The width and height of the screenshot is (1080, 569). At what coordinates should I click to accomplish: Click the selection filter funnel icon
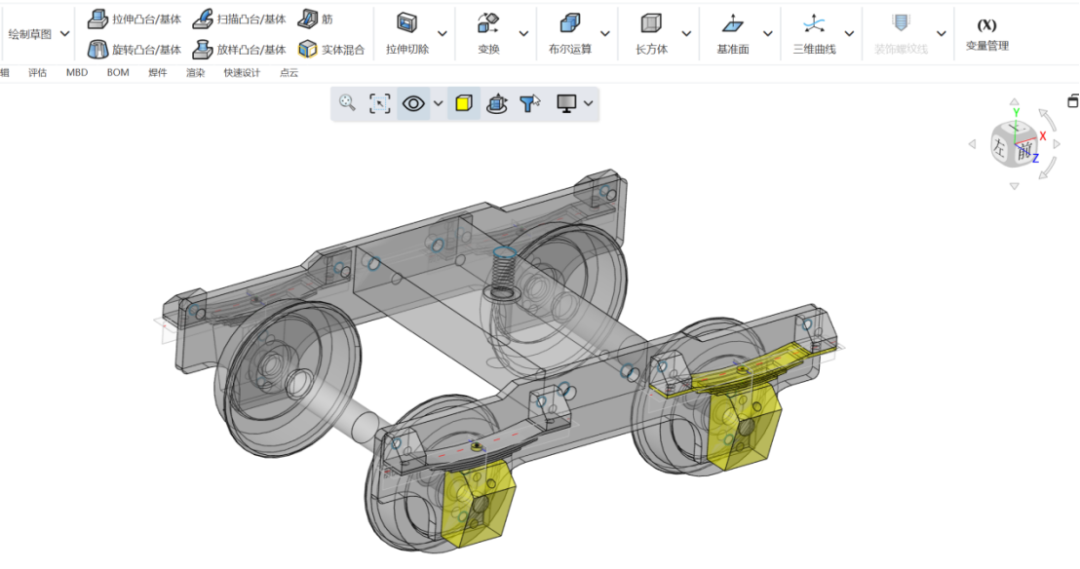(530, 103)
